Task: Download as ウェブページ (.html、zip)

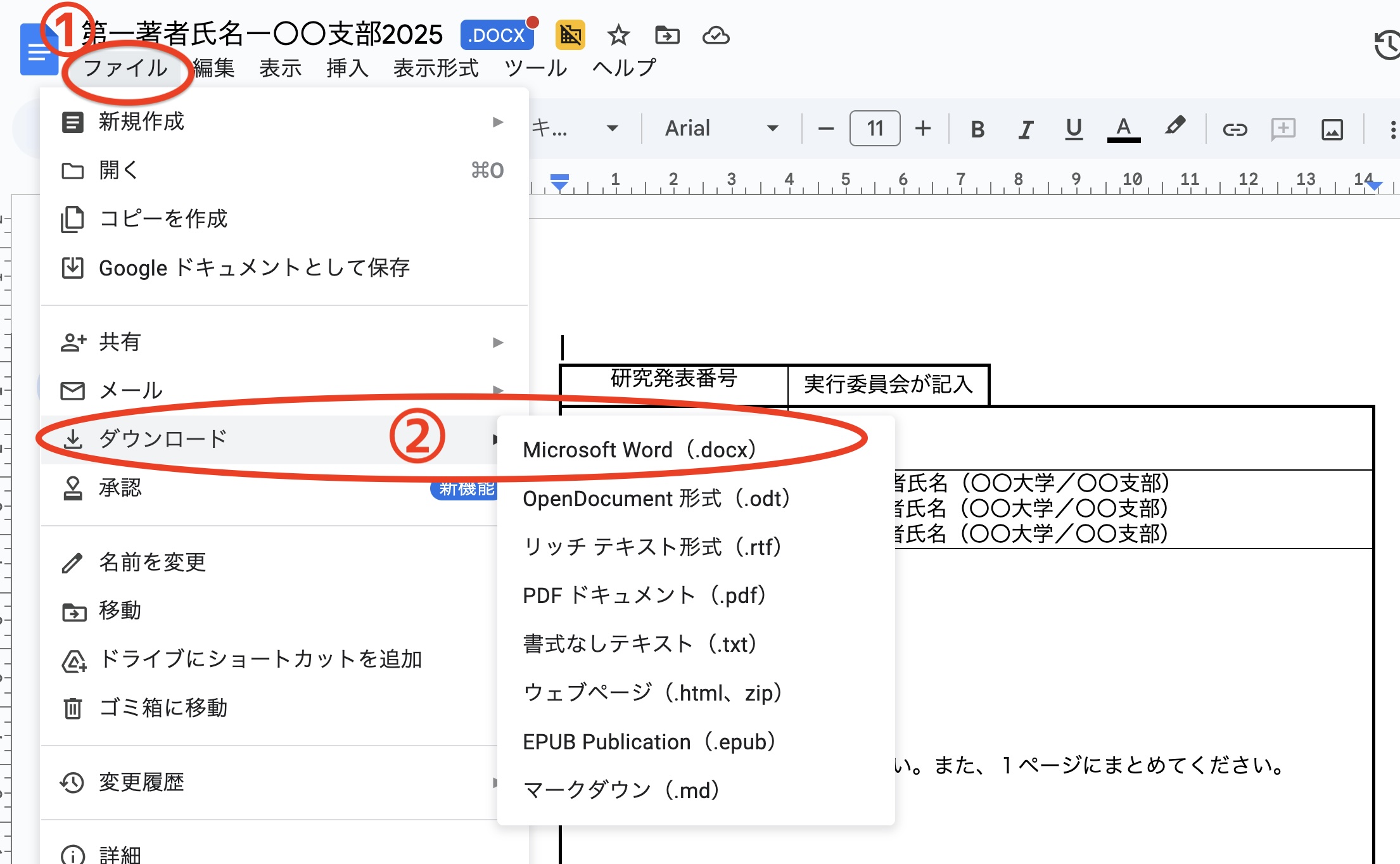Action: (x=696, y=693)
